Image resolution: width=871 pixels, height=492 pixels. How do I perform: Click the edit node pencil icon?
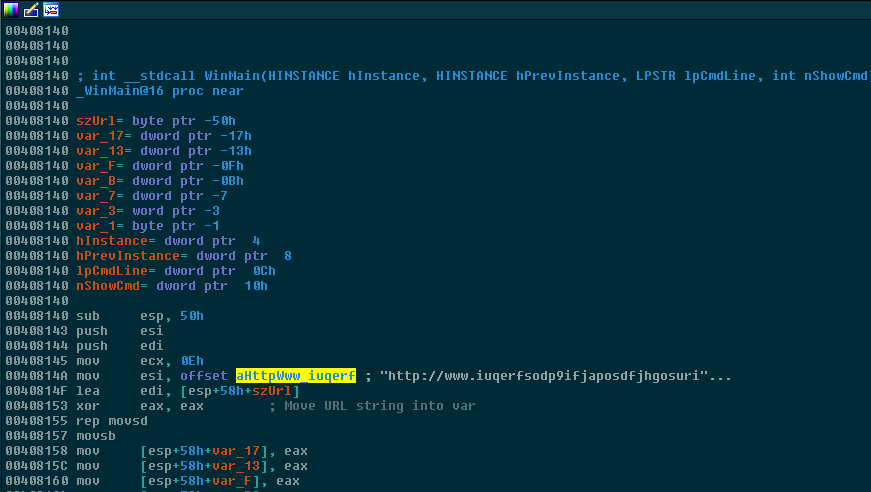pyautogui.click(x=30, y=10)
